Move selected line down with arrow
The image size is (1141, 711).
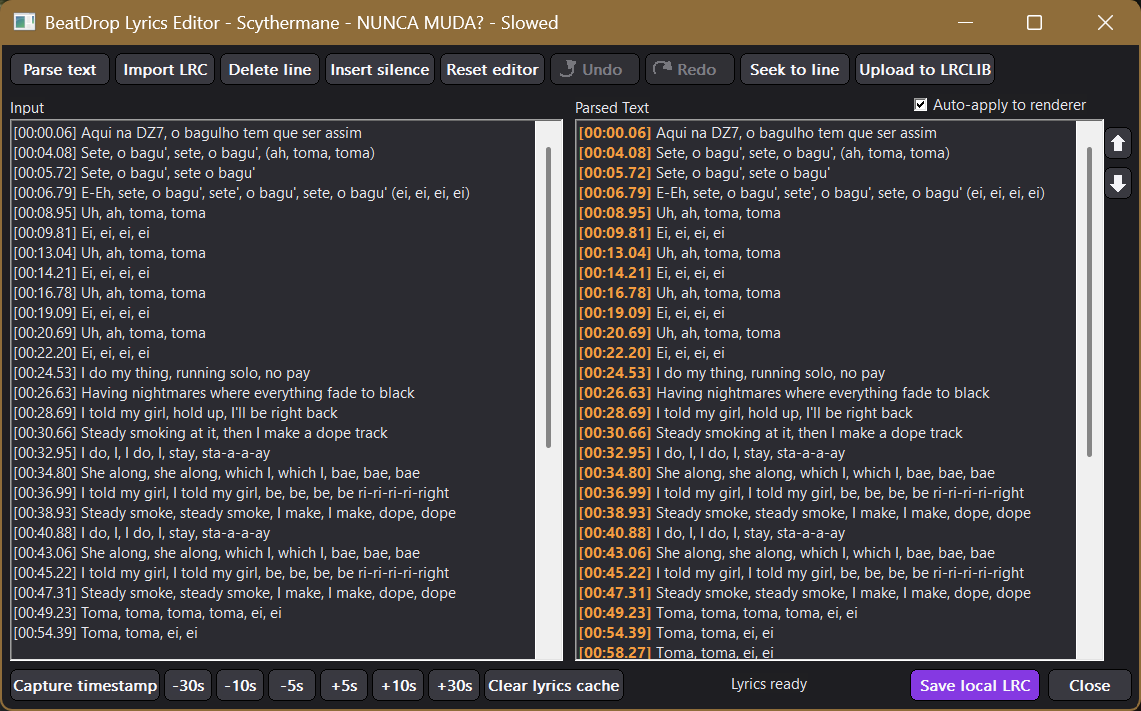(1118, 183)
